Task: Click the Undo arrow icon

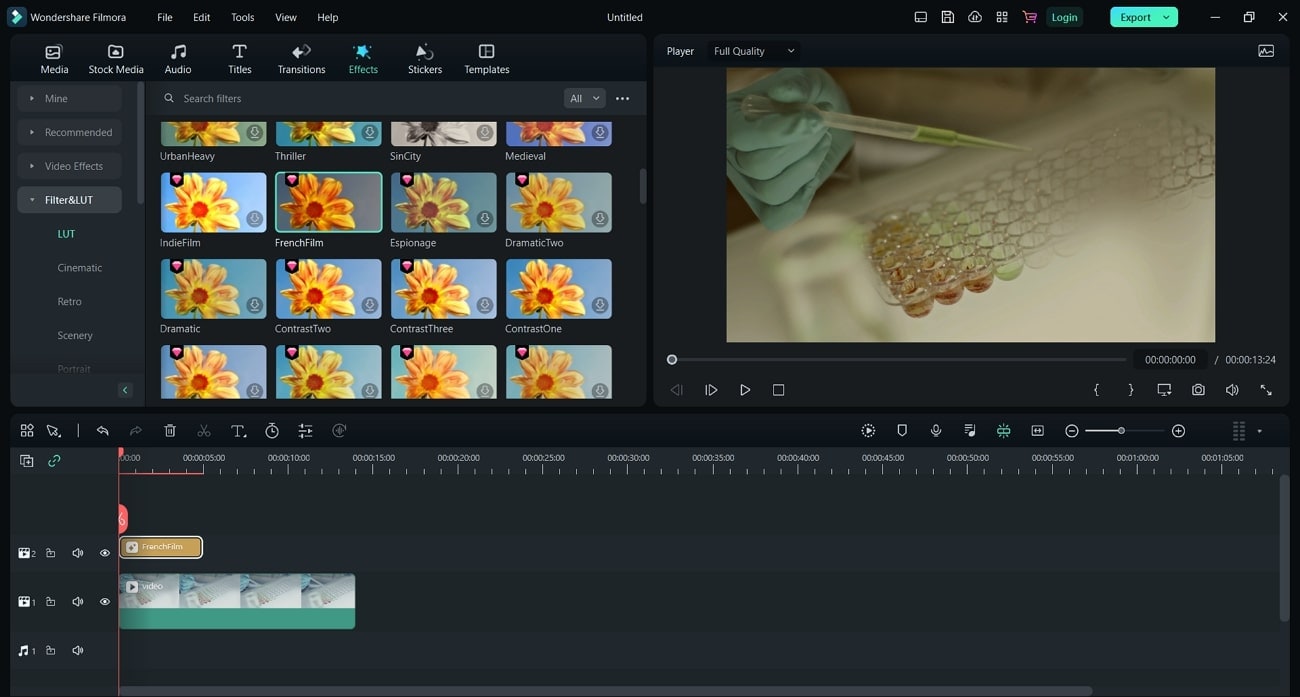Action: pos(102,431)
